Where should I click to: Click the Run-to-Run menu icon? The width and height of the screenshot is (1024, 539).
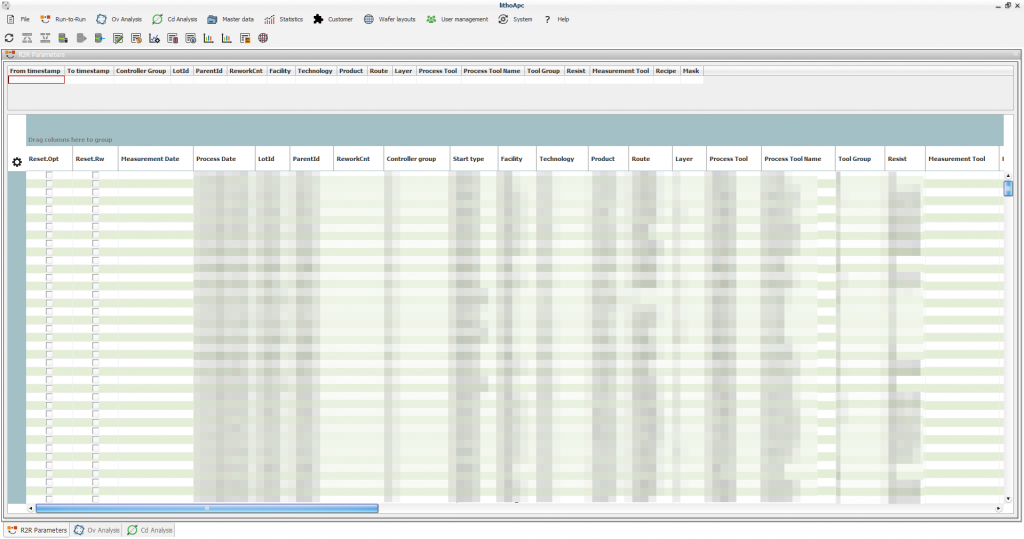45,19
